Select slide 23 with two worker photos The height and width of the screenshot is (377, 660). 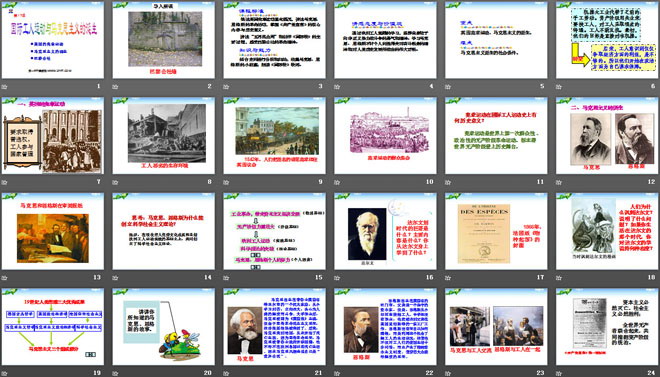[x=496, y=327]
